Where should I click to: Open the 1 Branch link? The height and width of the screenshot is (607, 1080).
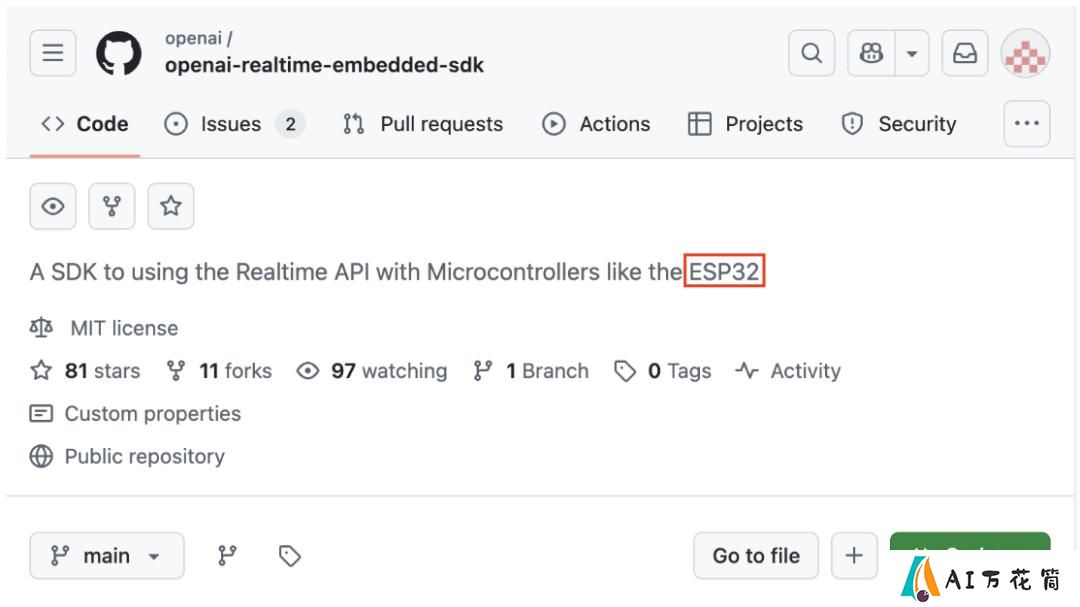(x=548, y=371)
